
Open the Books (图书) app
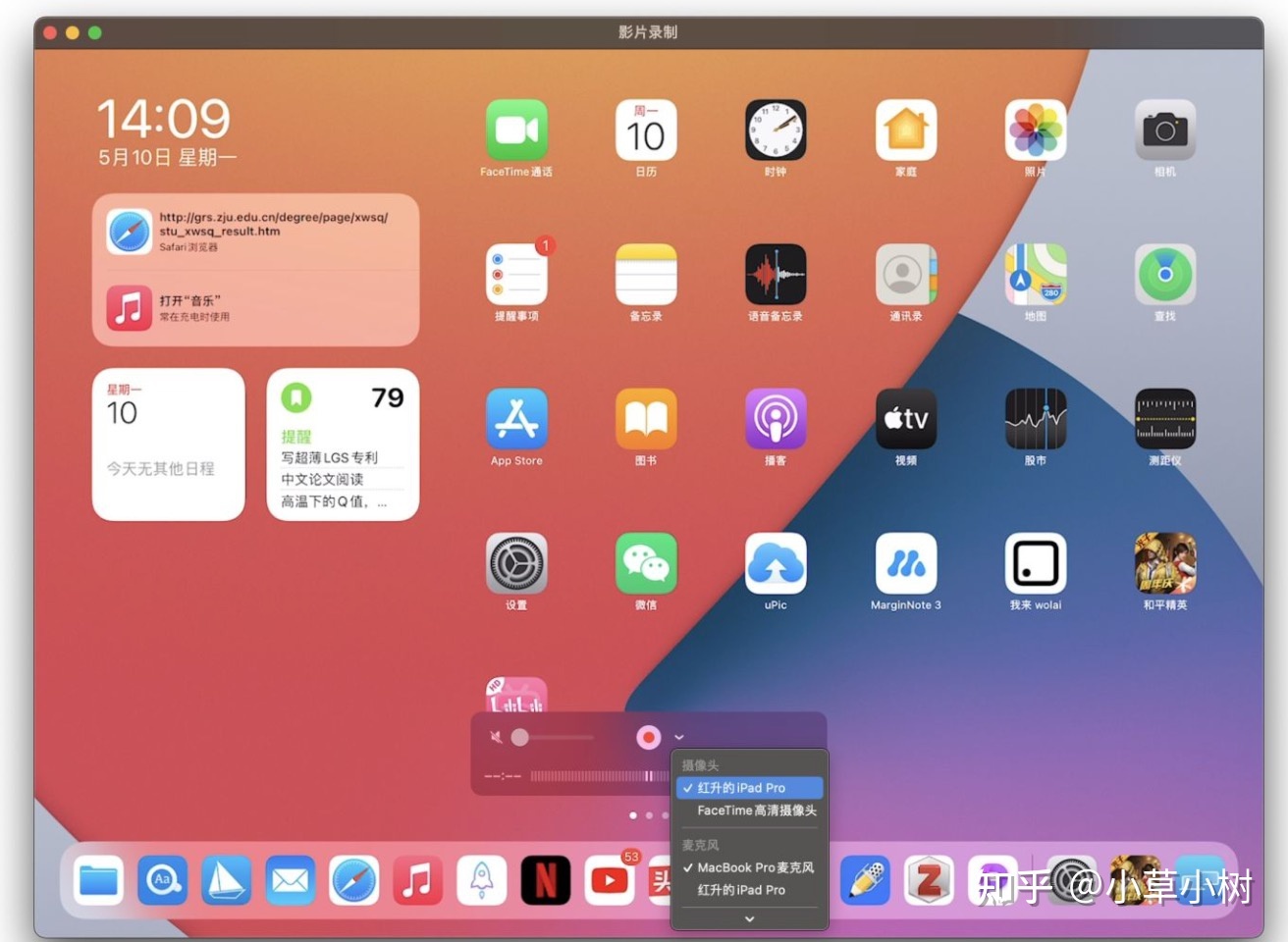tap(646, 419)
